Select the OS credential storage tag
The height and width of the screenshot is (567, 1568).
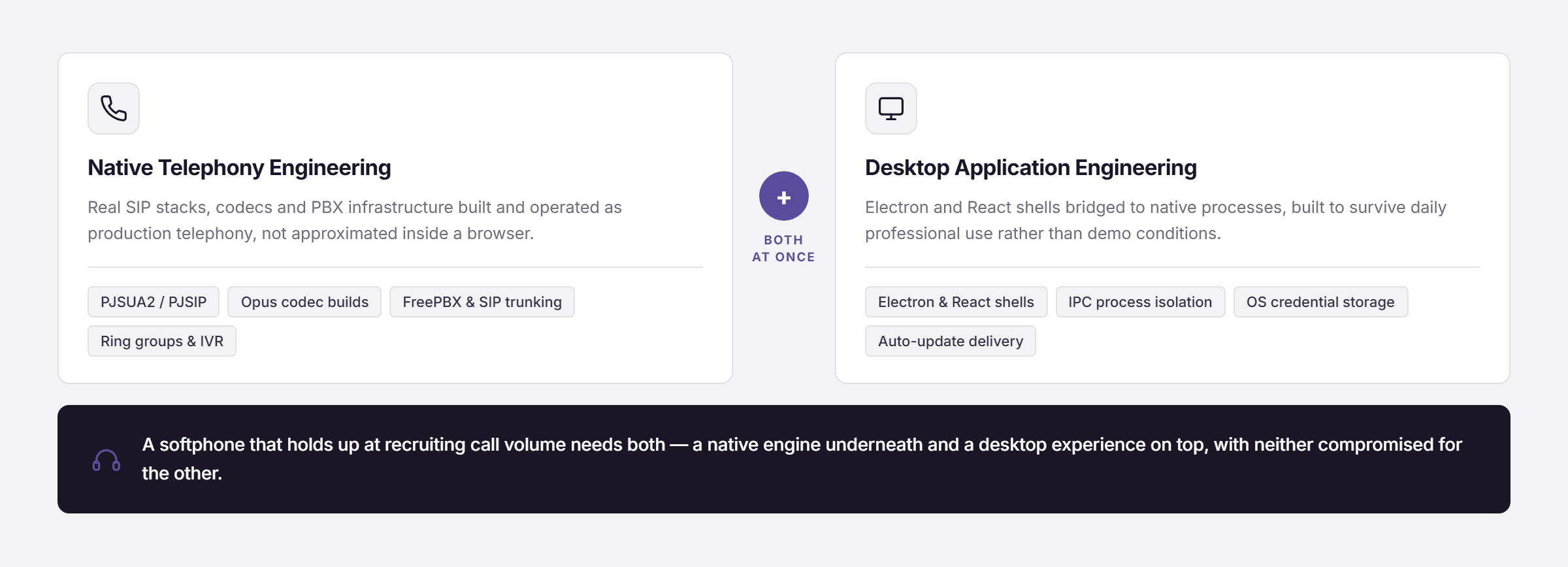click(1321, 302)
